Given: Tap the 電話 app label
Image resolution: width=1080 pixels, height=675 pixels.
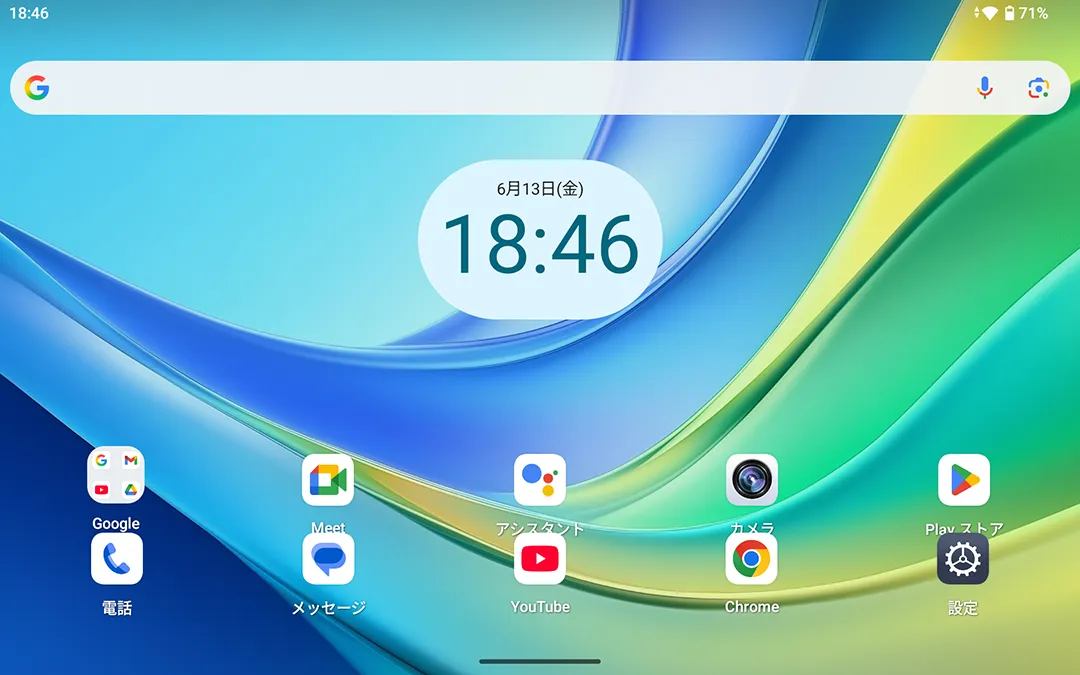Looking at the screenshot, I should pyautogui.click(x=116, y=608).
